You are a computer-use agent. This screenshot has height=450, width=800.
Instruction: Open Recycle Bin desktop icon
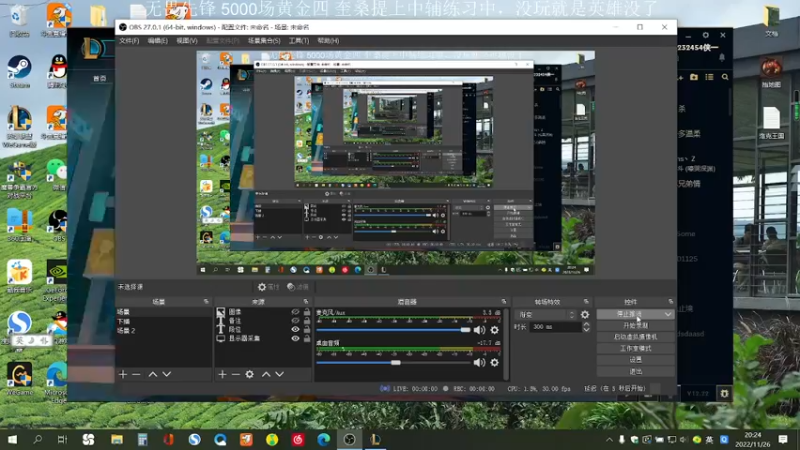coord(19,21)
